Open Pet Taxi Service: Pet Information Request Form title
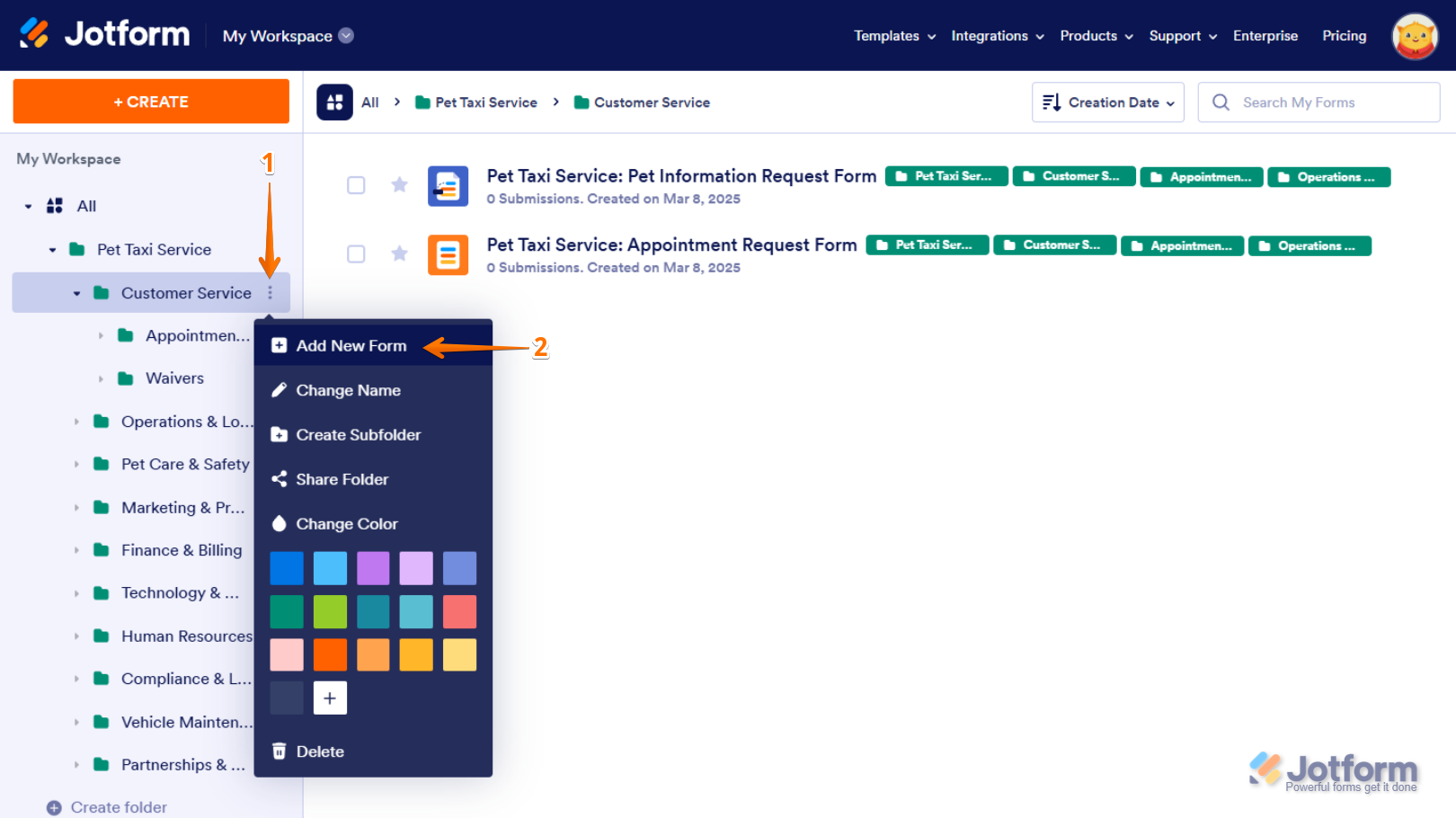This screenshot has width=1456, height=818. 681,176
